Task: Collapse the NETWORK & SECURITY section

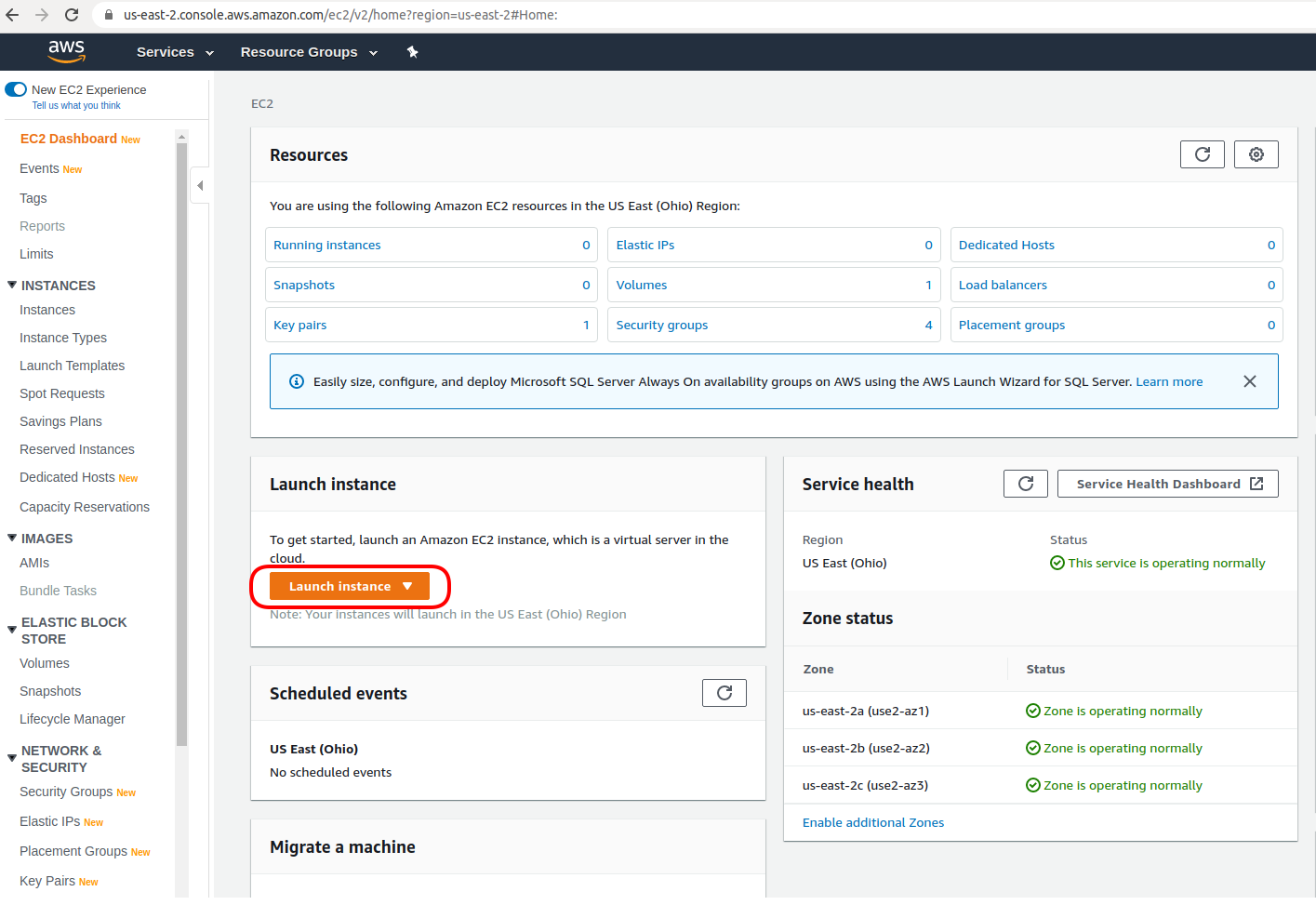Action: (x=12, y=758)
